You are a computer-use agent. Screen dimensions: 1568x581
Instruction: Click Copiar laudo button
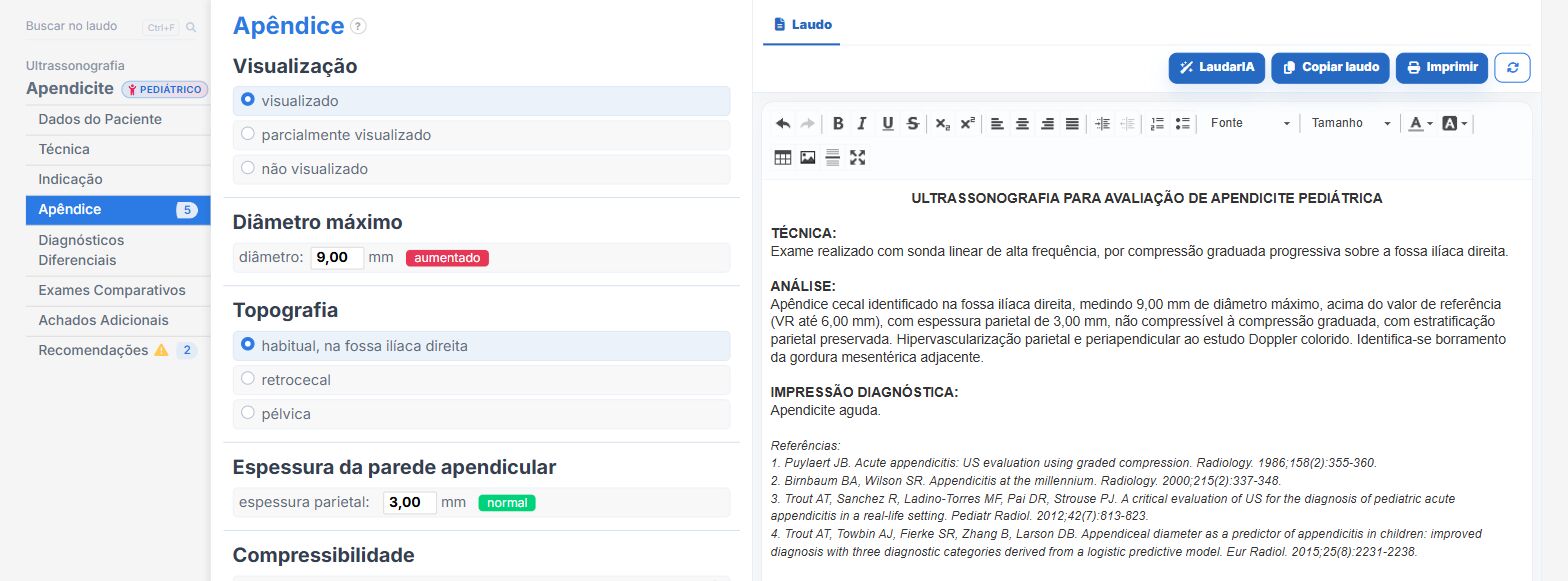1330,67
